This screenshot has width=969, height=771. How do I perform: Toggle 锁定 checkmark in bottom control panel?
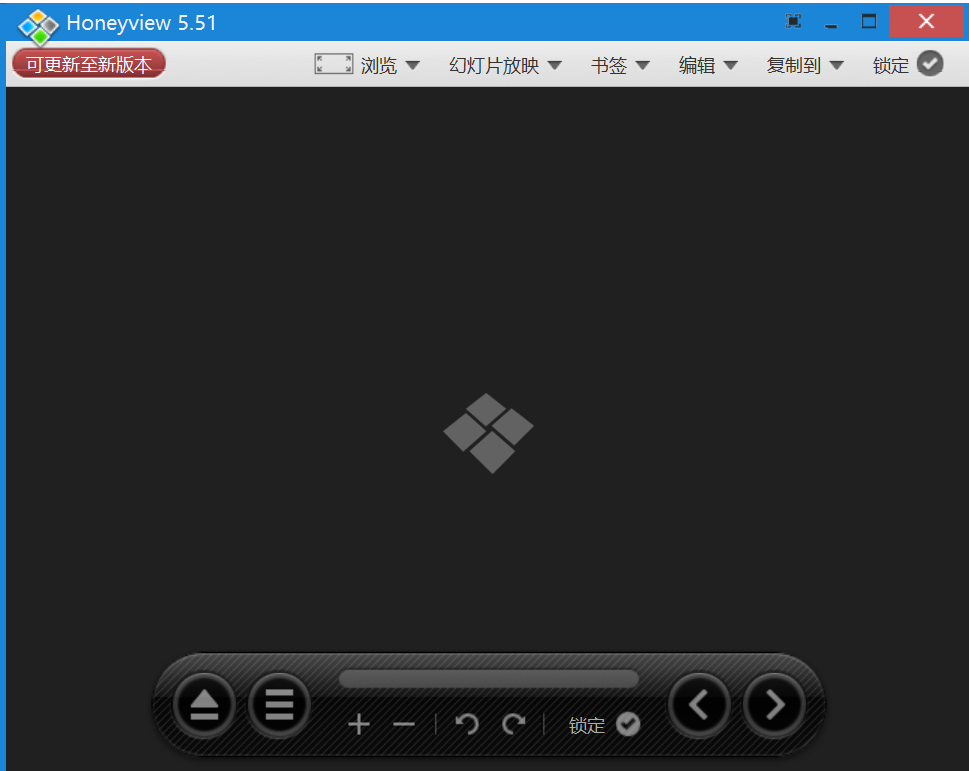628,725
